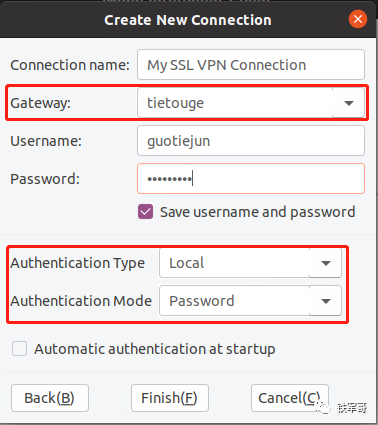Select the Local authentication type box
This screenshot has width=378, height=425.
235,263
